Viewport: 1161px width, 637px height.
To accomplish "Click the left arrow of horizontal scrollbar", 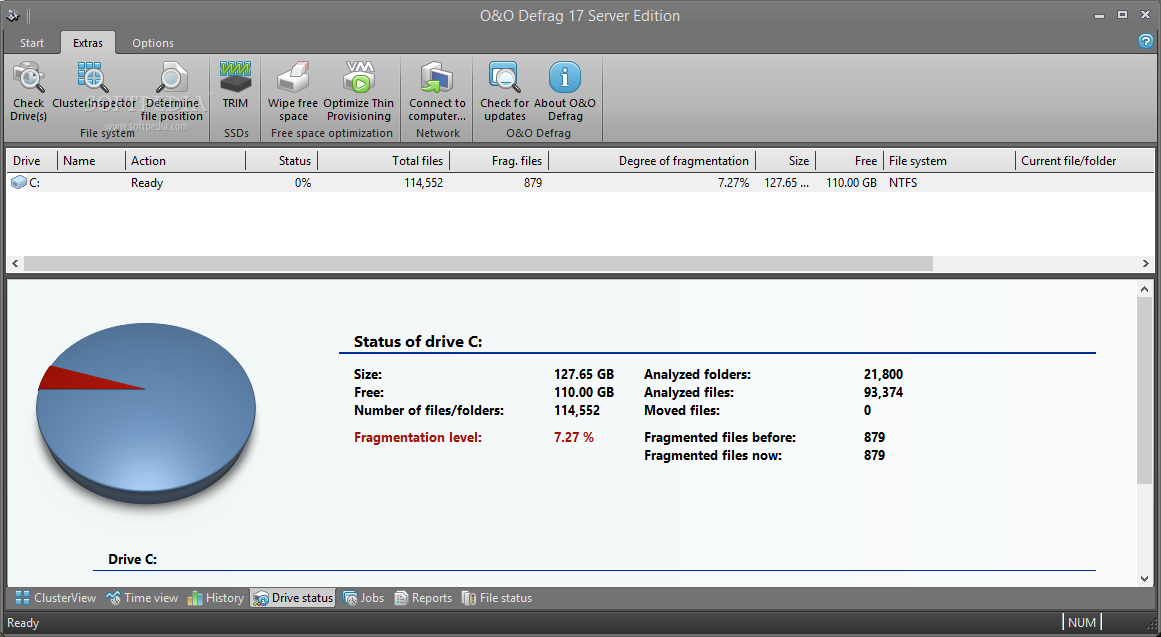I will click(x=15, y=263).
